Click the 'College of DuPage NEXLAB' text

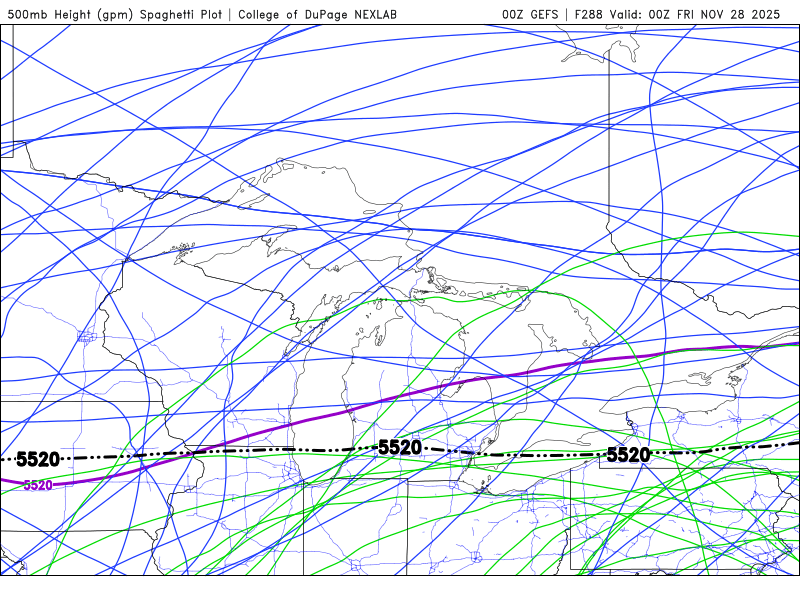[317, 15]
